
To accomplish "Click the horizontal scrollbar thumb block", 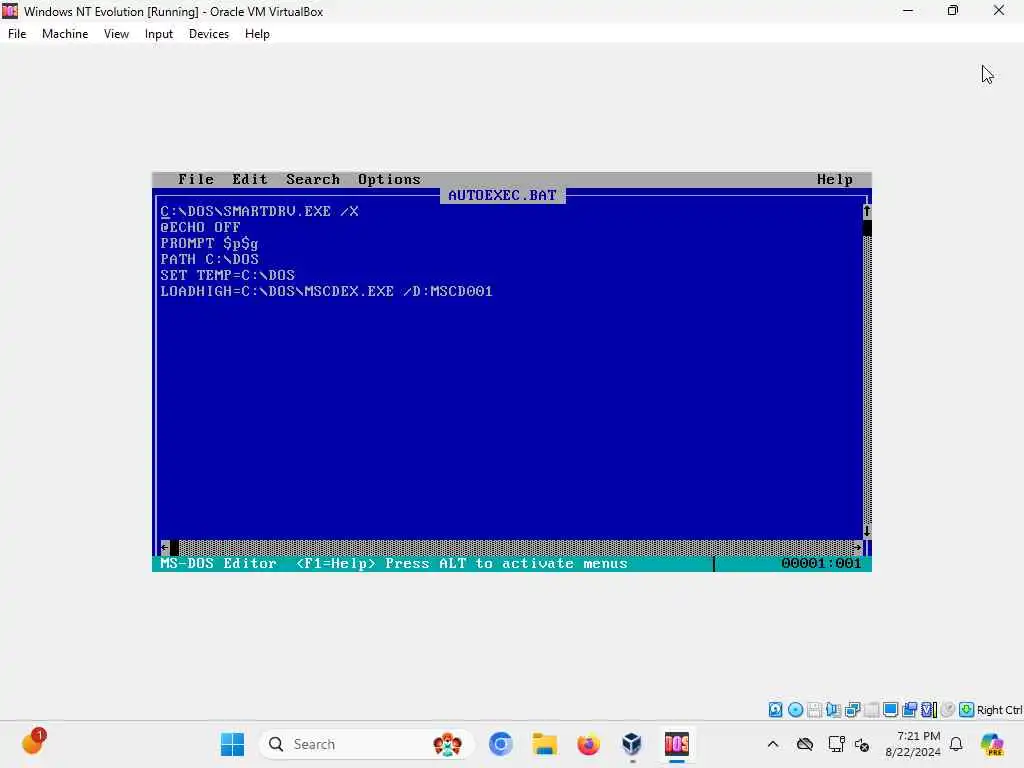I will click(x=174, y=547).
